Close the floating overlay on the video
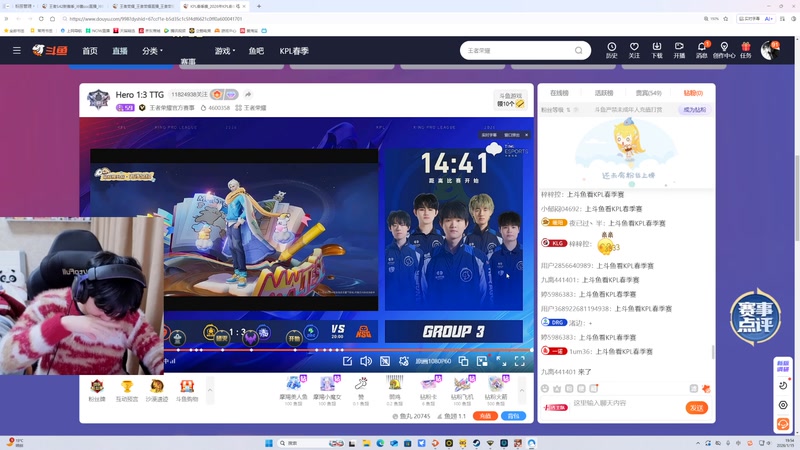The width and height of the screenshot is (800, 450). click(527, 135)
